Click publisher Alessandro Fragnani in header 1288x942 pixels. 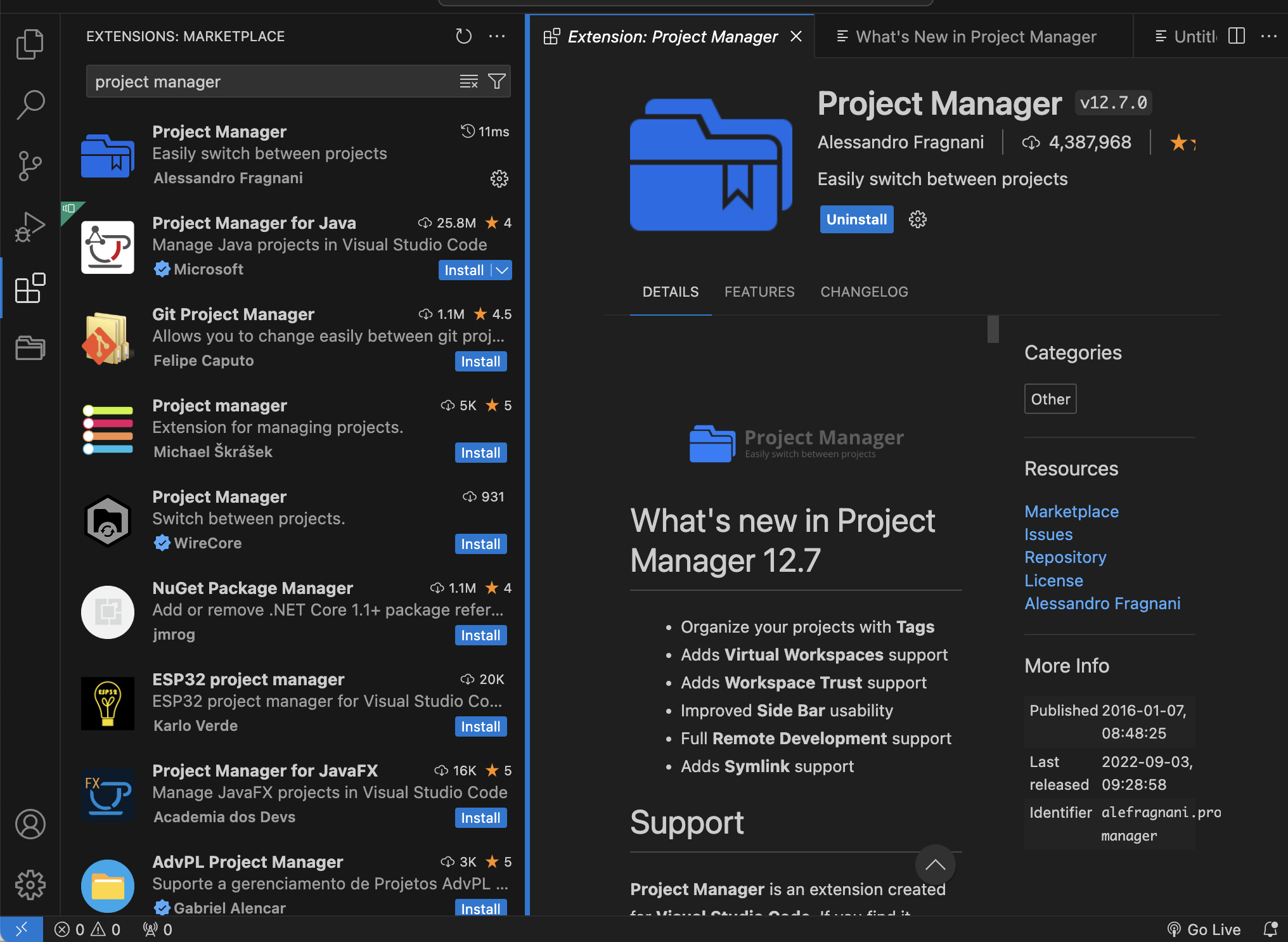[901, 142]
